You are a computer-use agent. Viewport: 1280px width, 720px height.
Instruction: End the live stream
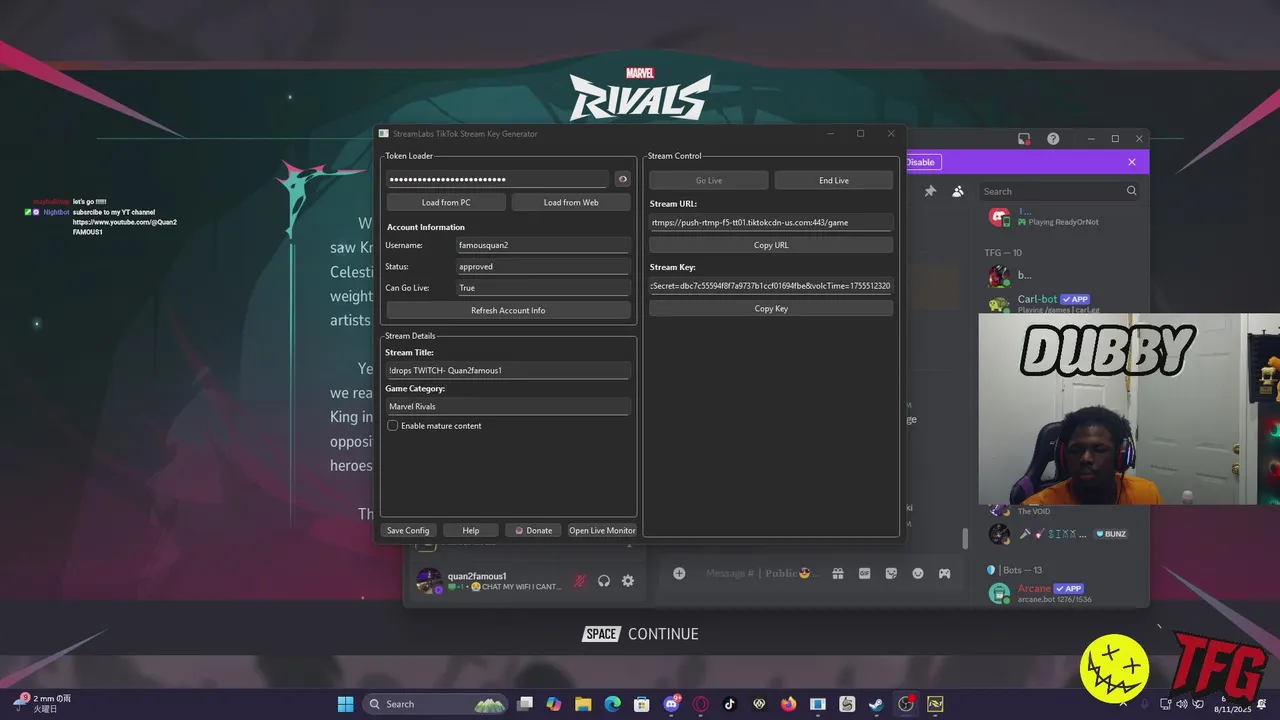point(834,180)
